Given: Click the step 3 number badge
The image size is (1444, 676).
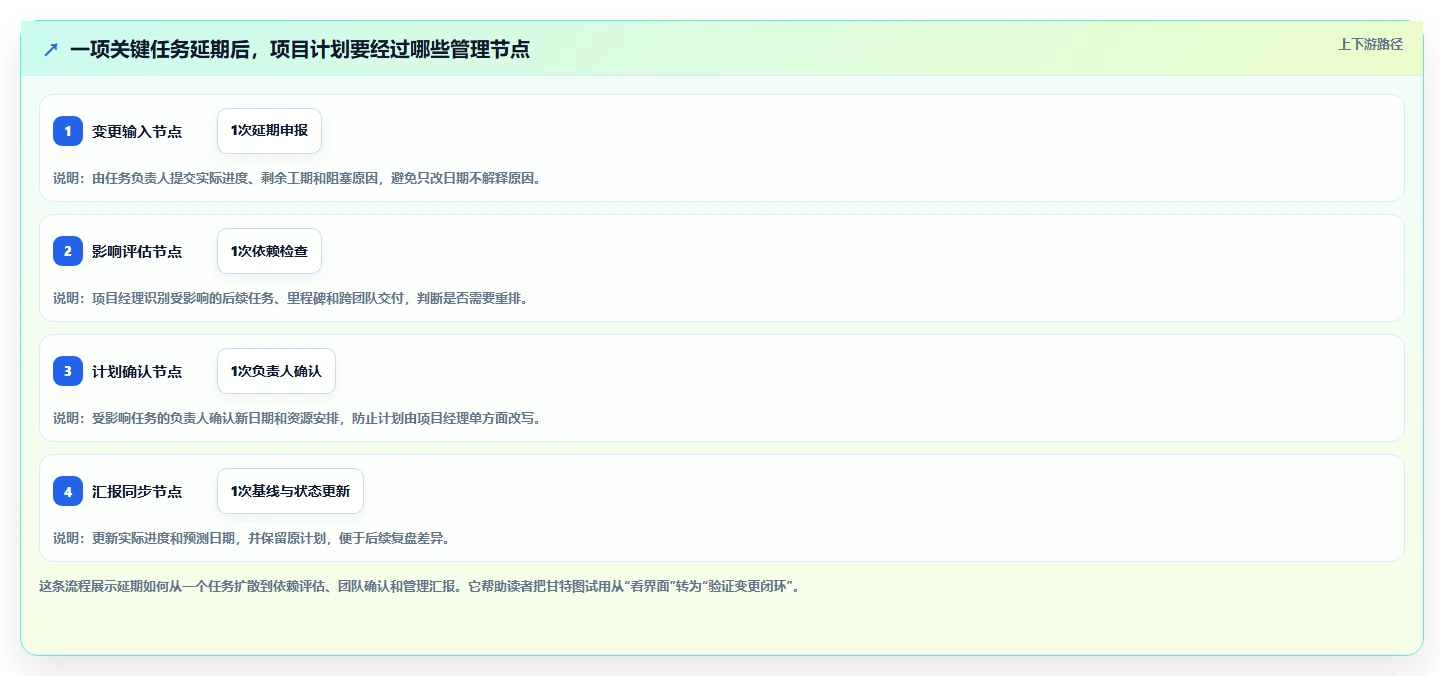Looking at the screenshot, I should tap(68, 371).
